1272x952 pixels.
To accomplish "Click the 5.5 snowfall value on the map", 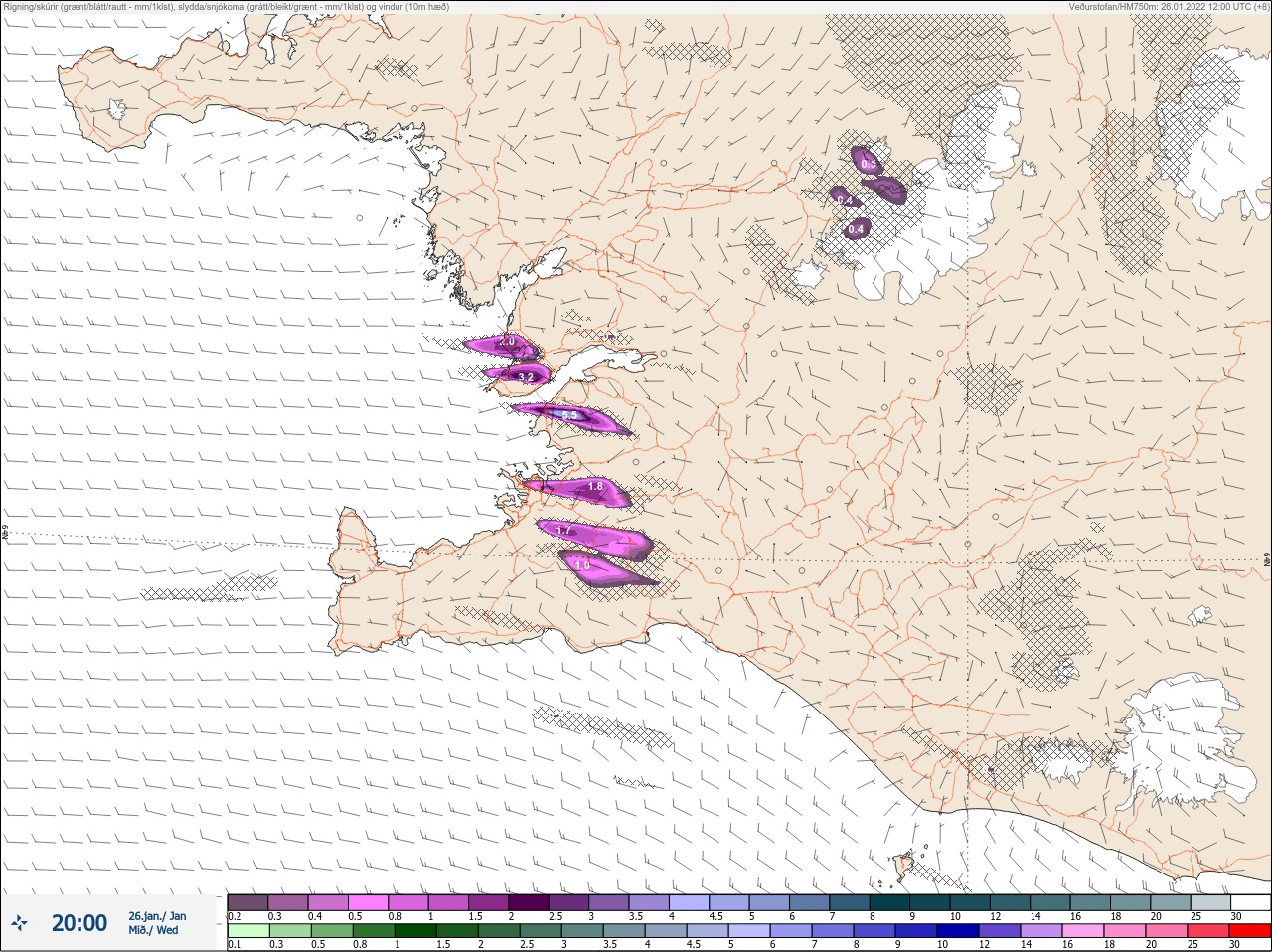I will 570,415.
